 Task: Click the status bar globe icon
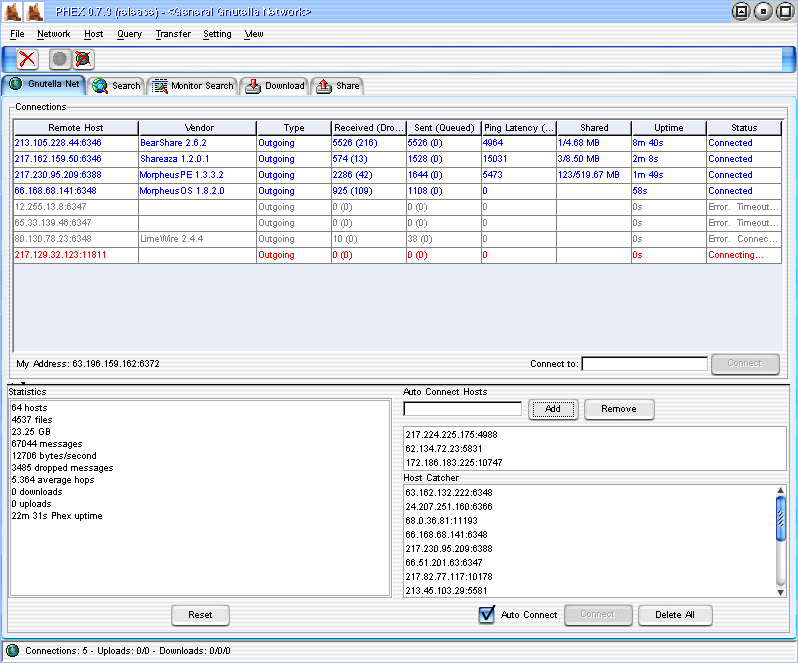pos(13,650)
